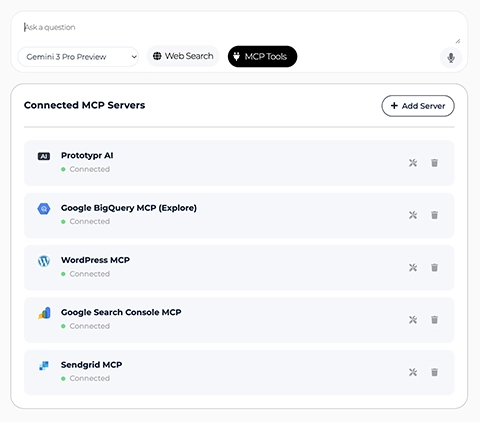Click the text area resize handle corner
This screenshot has width=480, height=422.
click(x=458, y=41)
